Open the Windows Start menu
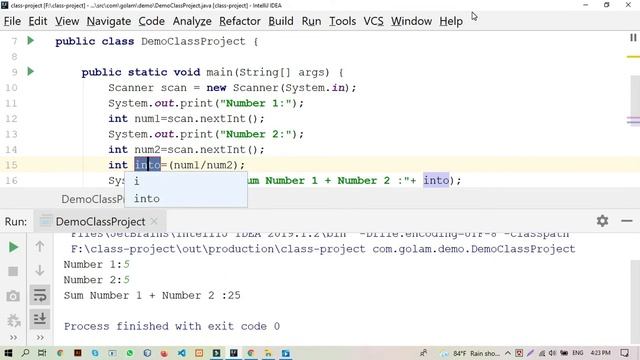640x360 pixels. [x=8, y=353]
